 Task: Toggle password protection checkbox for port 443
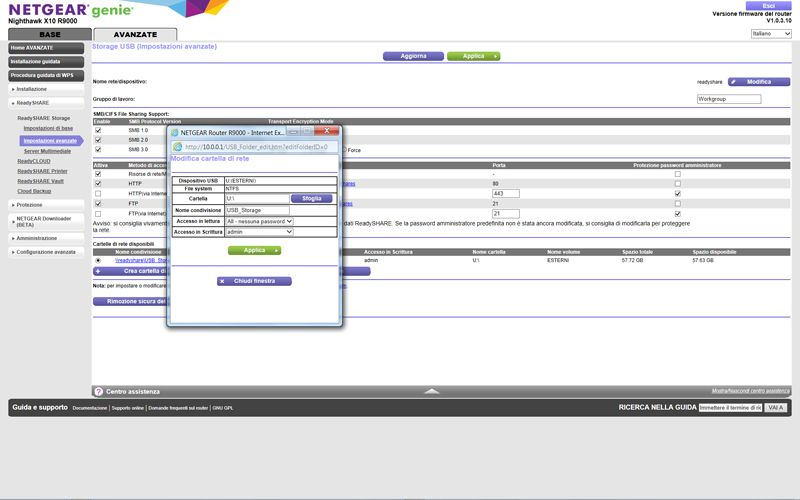click(x=678, y=194)
